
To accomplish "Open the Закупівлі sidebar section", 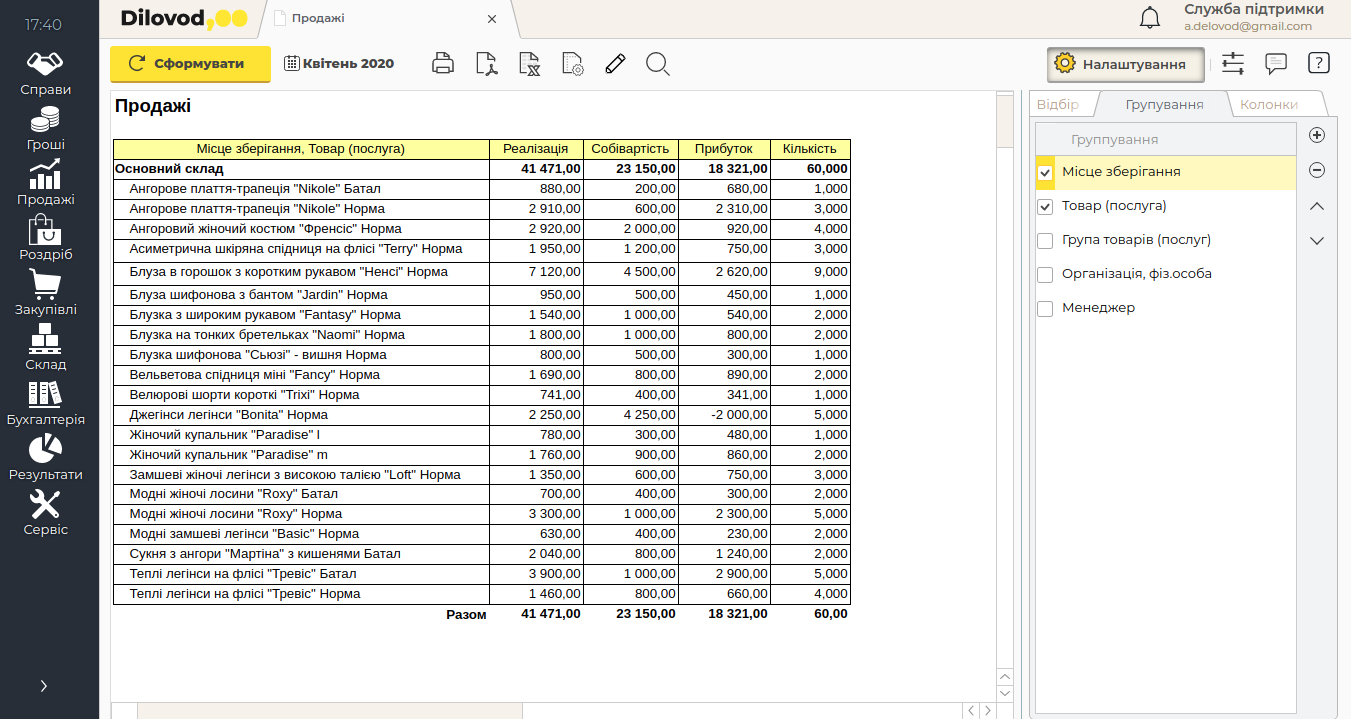I will pos(45,294).
